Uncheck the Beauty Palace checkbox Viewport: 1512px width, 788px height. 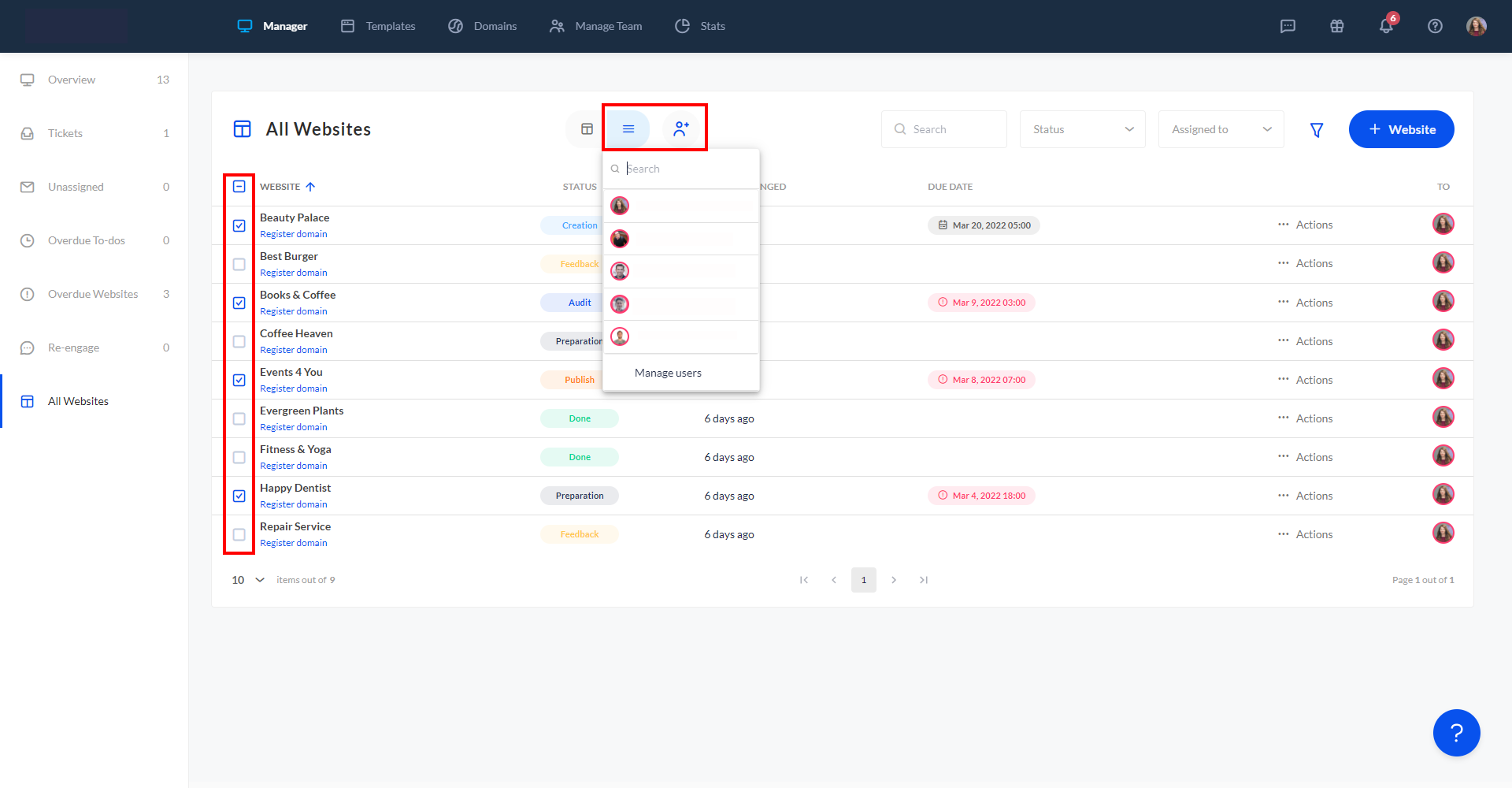click(x=239, y=226)
